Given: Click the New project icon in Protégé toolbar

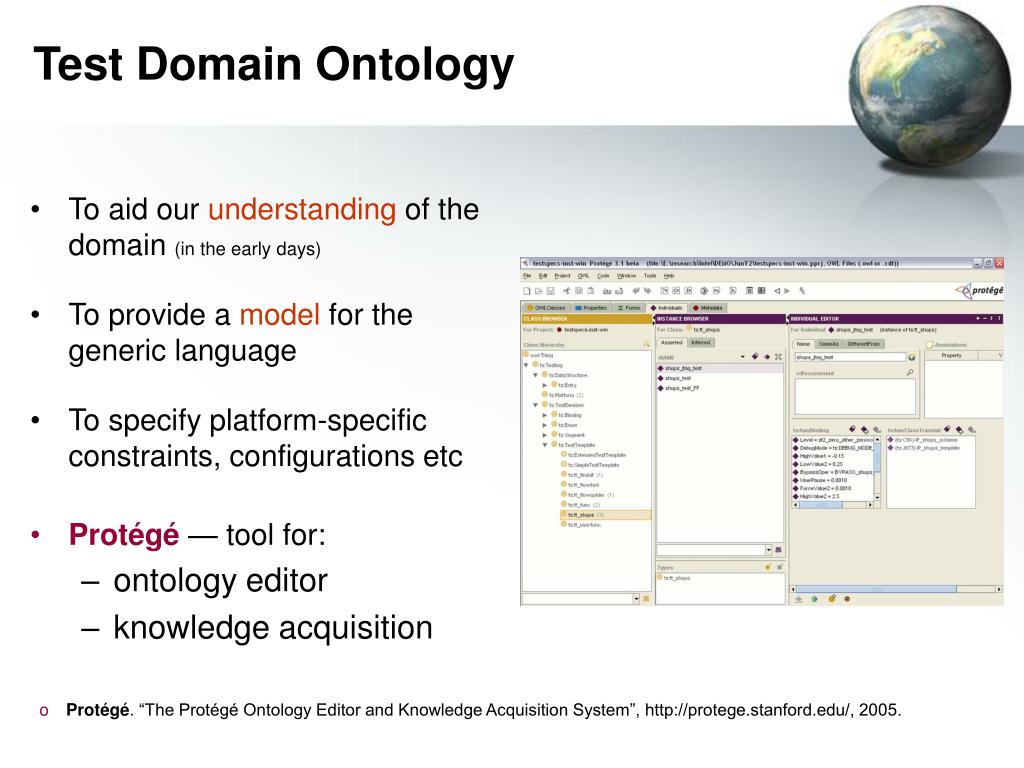Looking at the screenshot, I should (527, 291).
